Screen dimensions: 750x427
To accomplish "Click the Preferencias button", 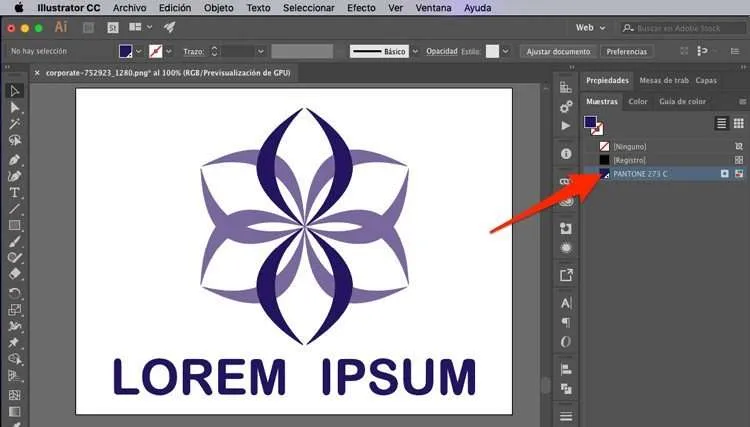I will click(x=626, y=51).
